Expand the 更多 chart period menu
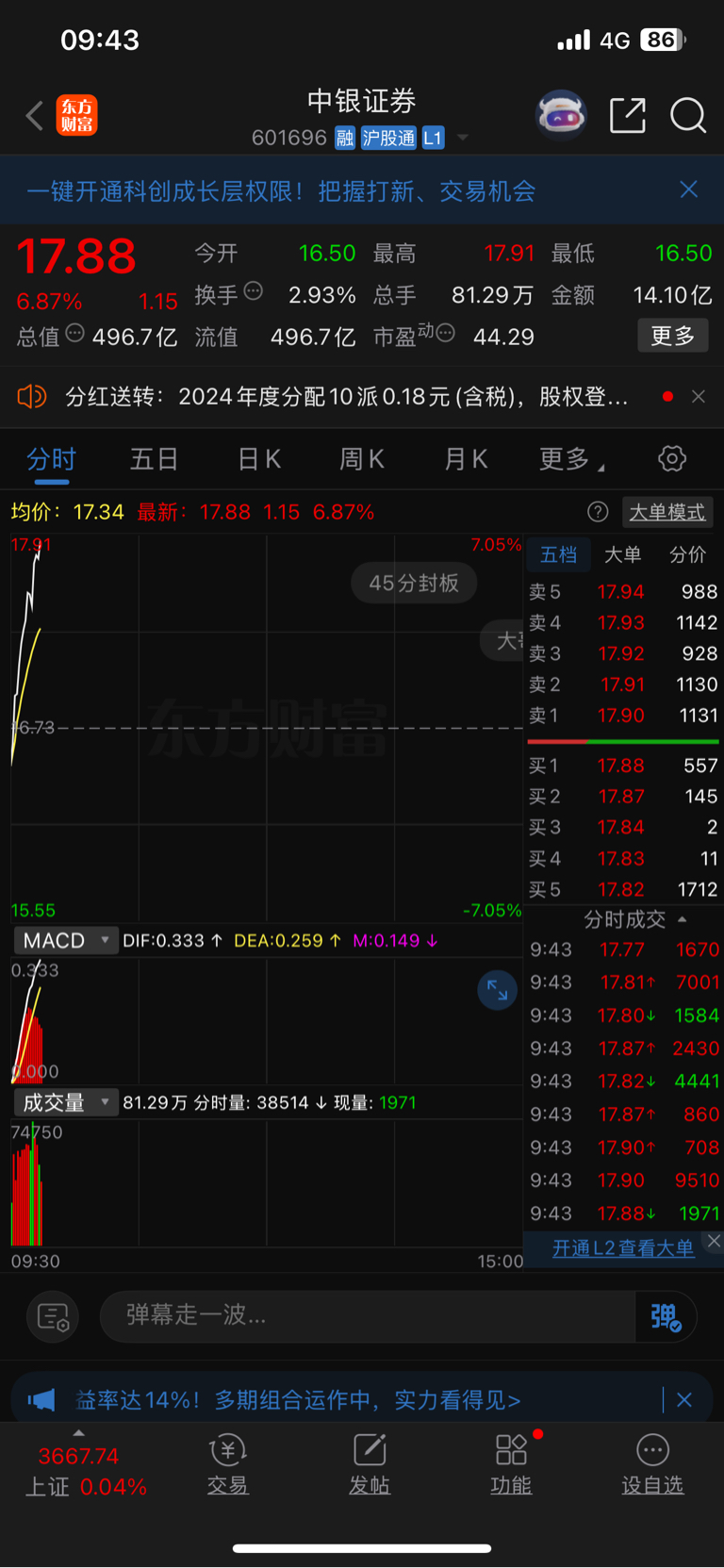The image size is (724, 1568). 571,459
